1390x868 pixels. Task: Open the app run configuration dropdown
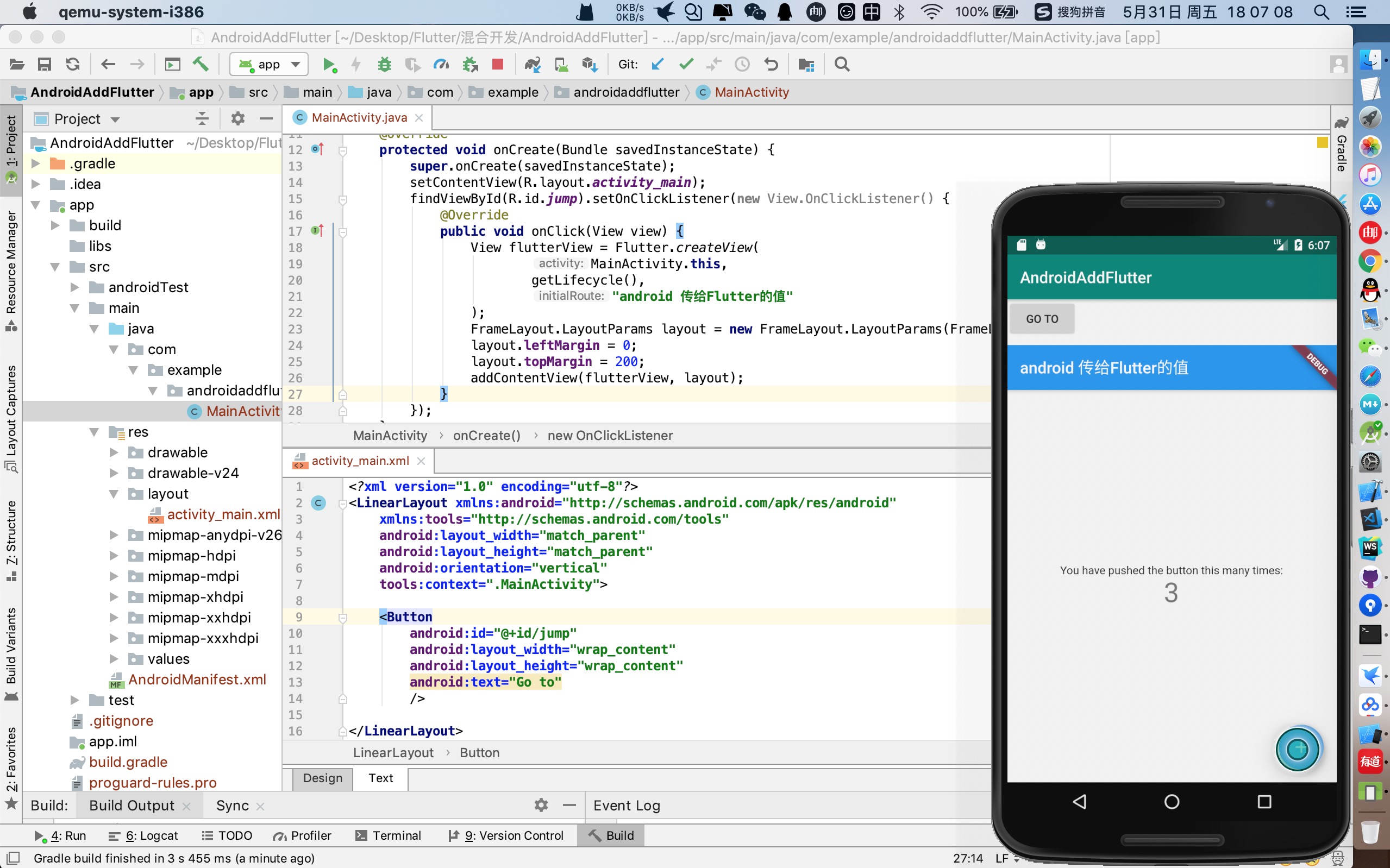(x=268, y=64)
